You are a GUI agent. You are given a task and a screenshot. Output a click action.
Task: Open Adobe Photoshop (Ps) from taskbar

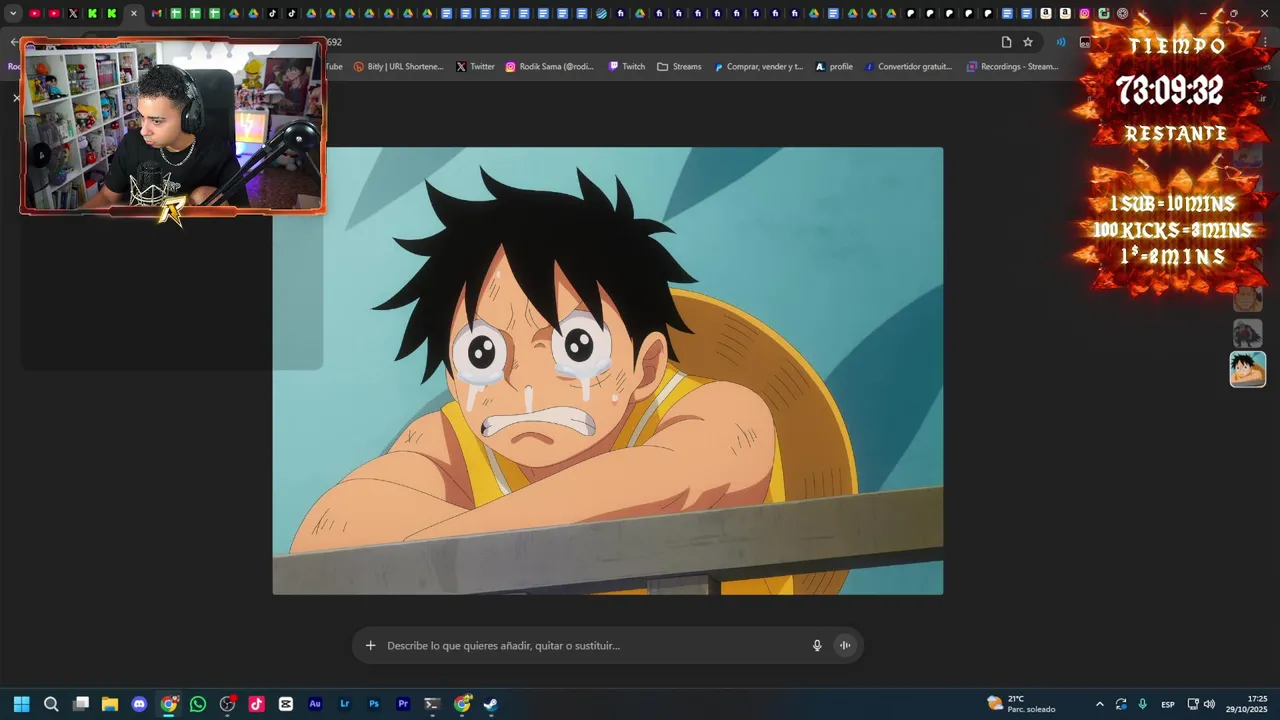[374, 704]
